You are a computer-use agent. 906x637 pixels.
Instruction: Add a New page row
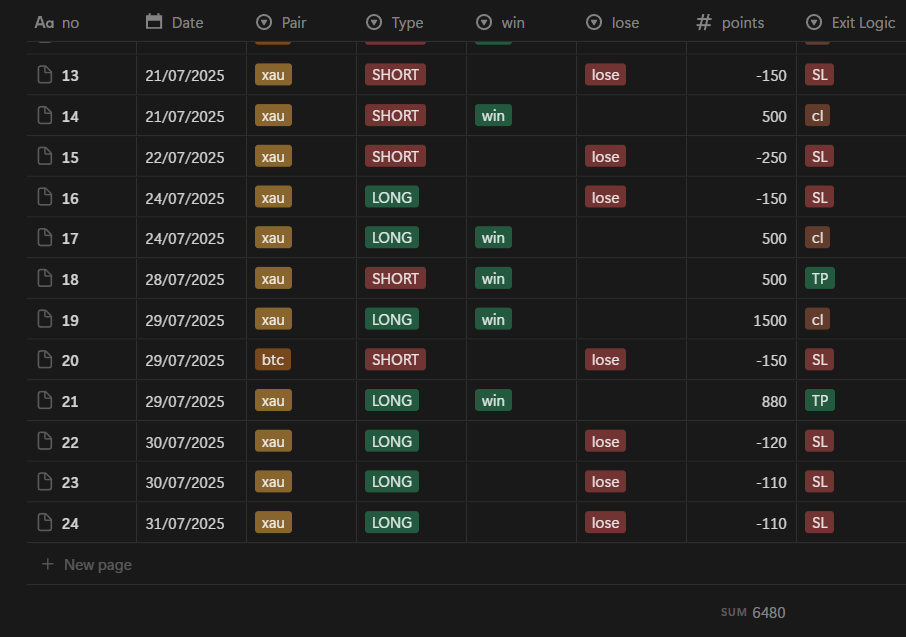click(97, 565)
